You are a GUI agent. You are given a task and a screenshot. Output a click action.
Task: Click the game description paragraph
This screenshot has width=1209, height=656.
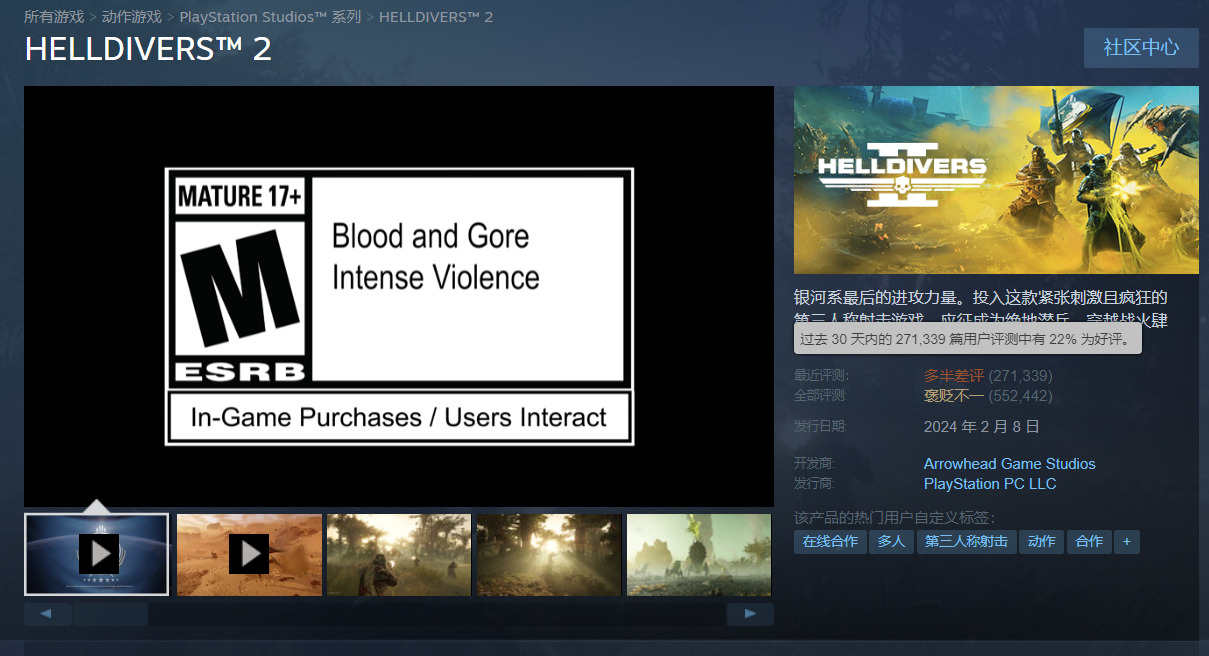(981, 308)
